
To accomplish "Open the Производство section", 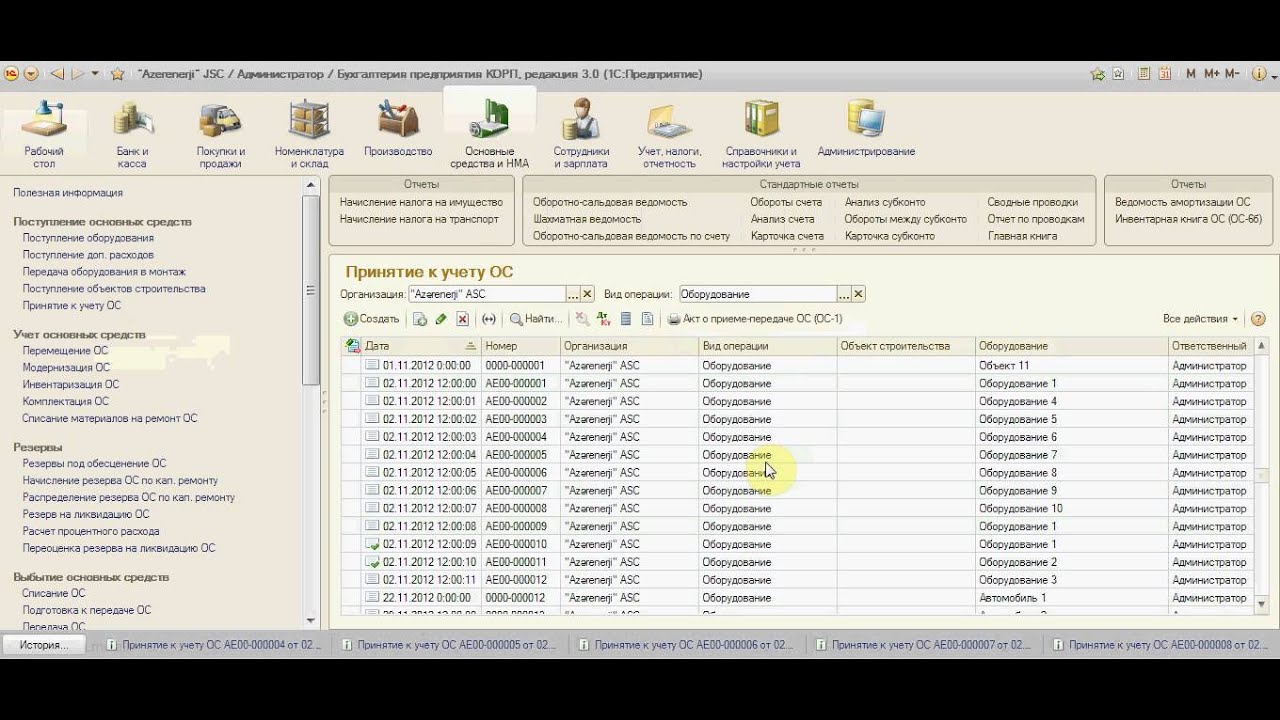I will (398, 128).
